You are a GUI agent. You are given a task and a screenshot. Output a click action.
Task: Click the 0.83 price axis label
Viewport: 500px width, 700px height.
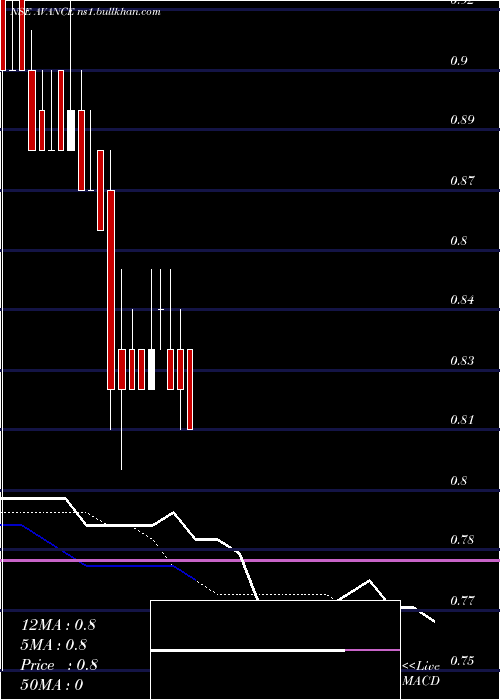[462, 360]
